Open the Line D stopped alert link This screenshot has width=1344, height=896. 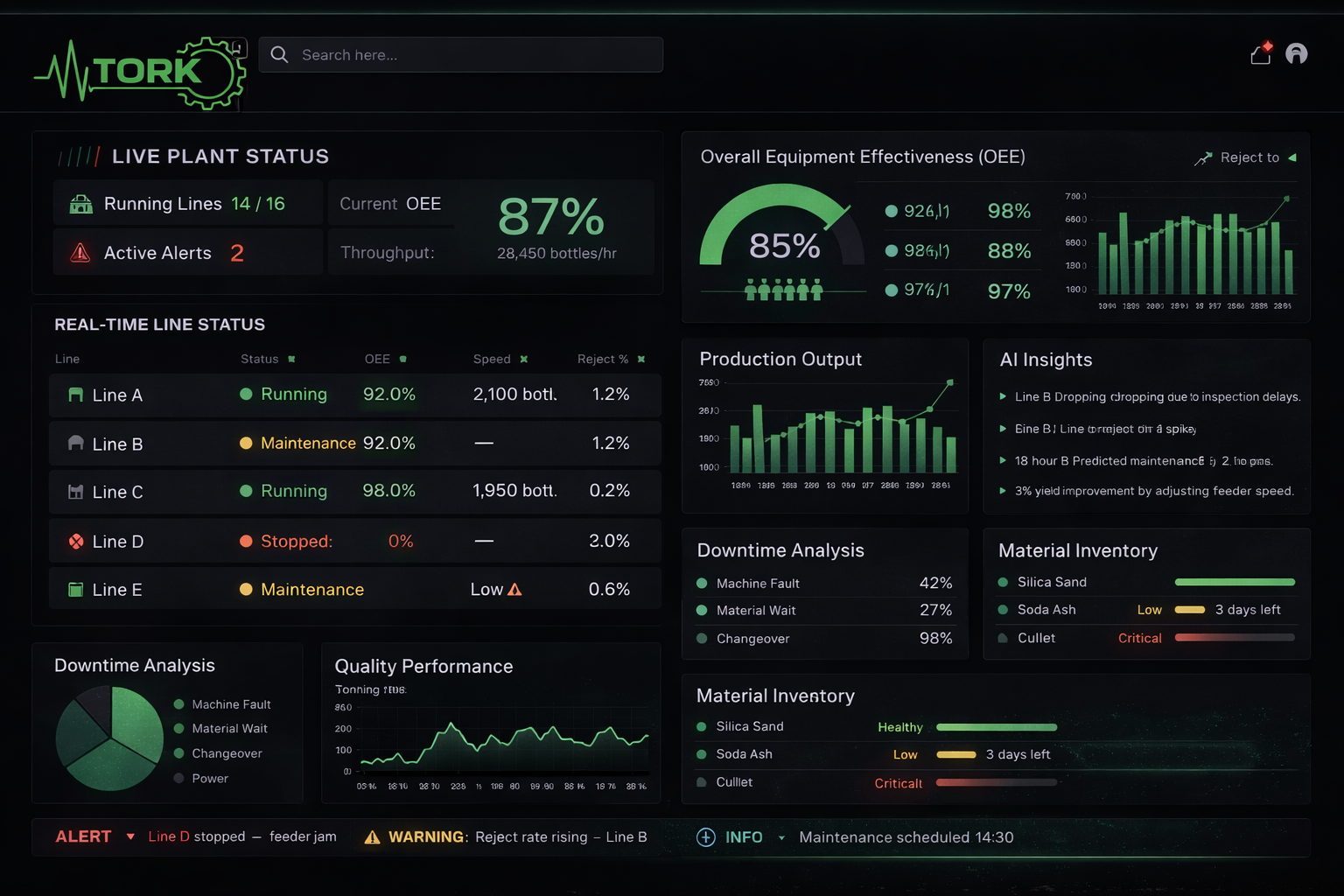pos(242,836)
